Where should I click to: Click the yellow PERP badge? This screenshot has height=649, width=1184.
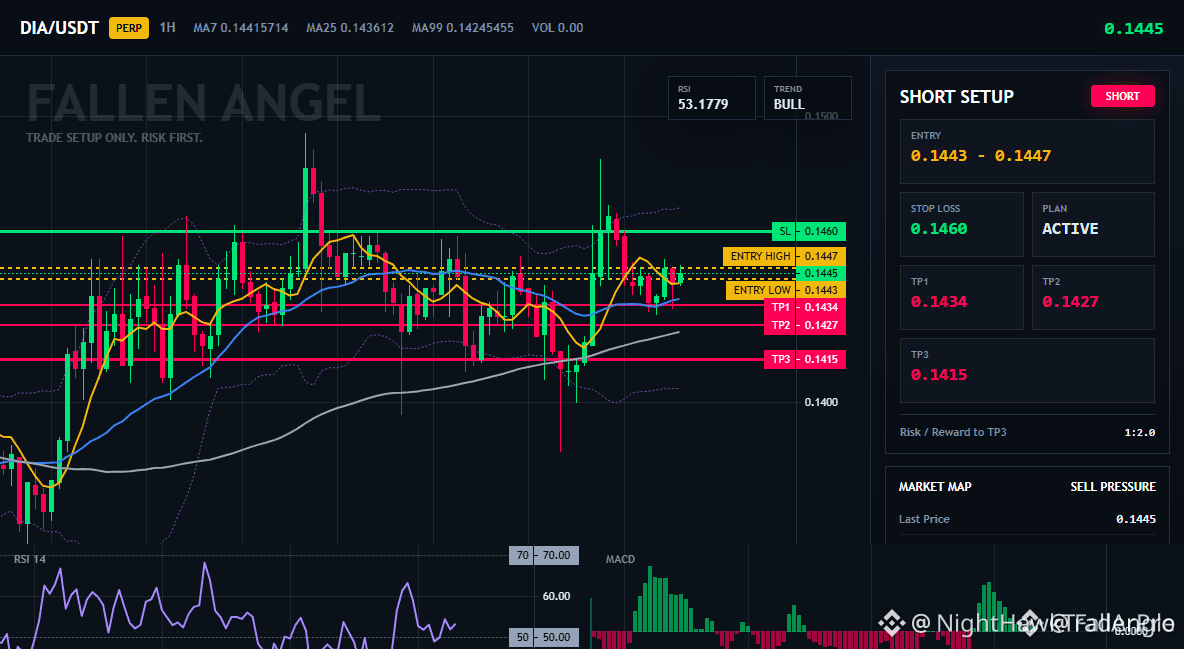[129, 28]
